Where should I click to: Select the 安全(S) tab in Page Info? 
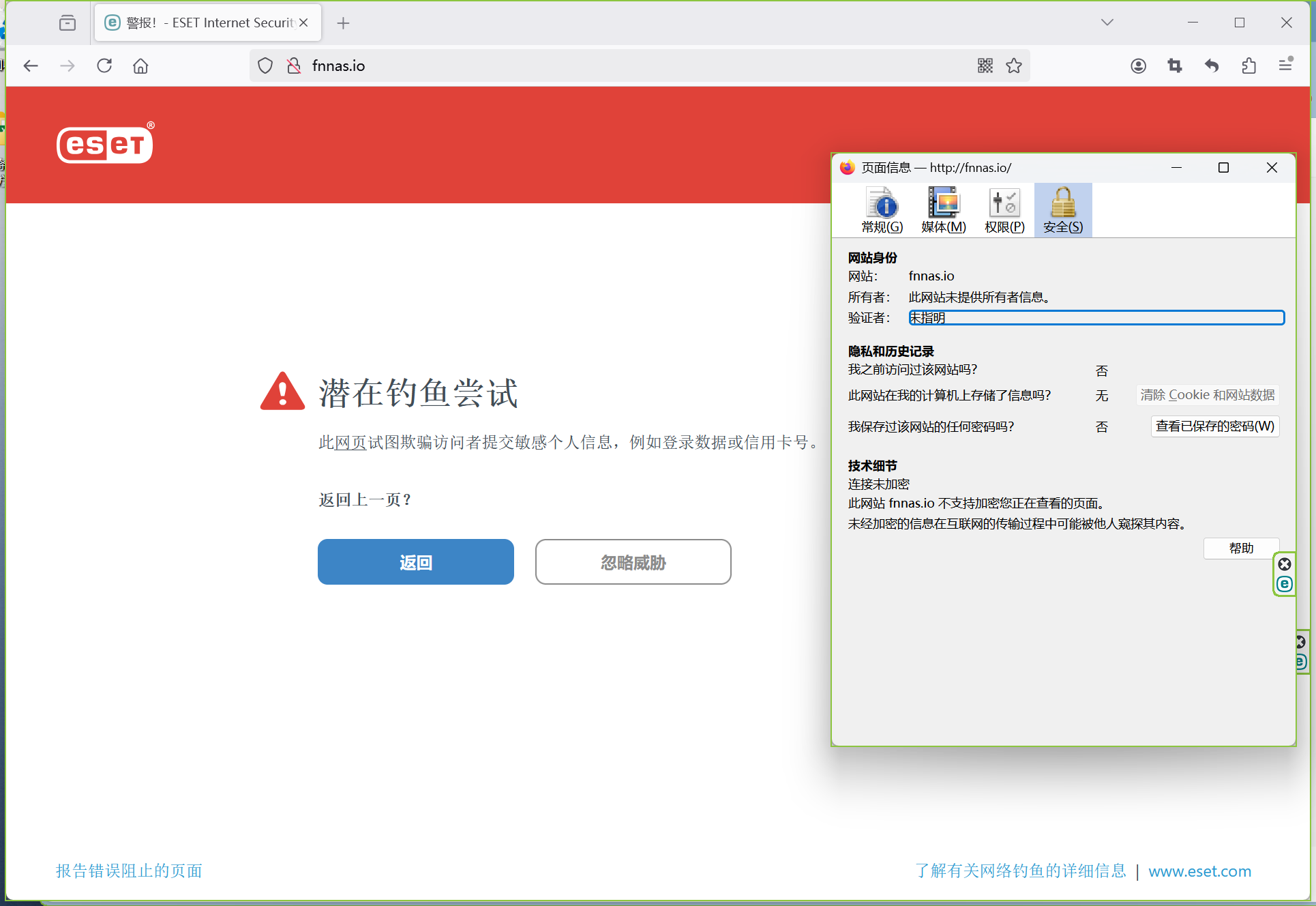1063,211
